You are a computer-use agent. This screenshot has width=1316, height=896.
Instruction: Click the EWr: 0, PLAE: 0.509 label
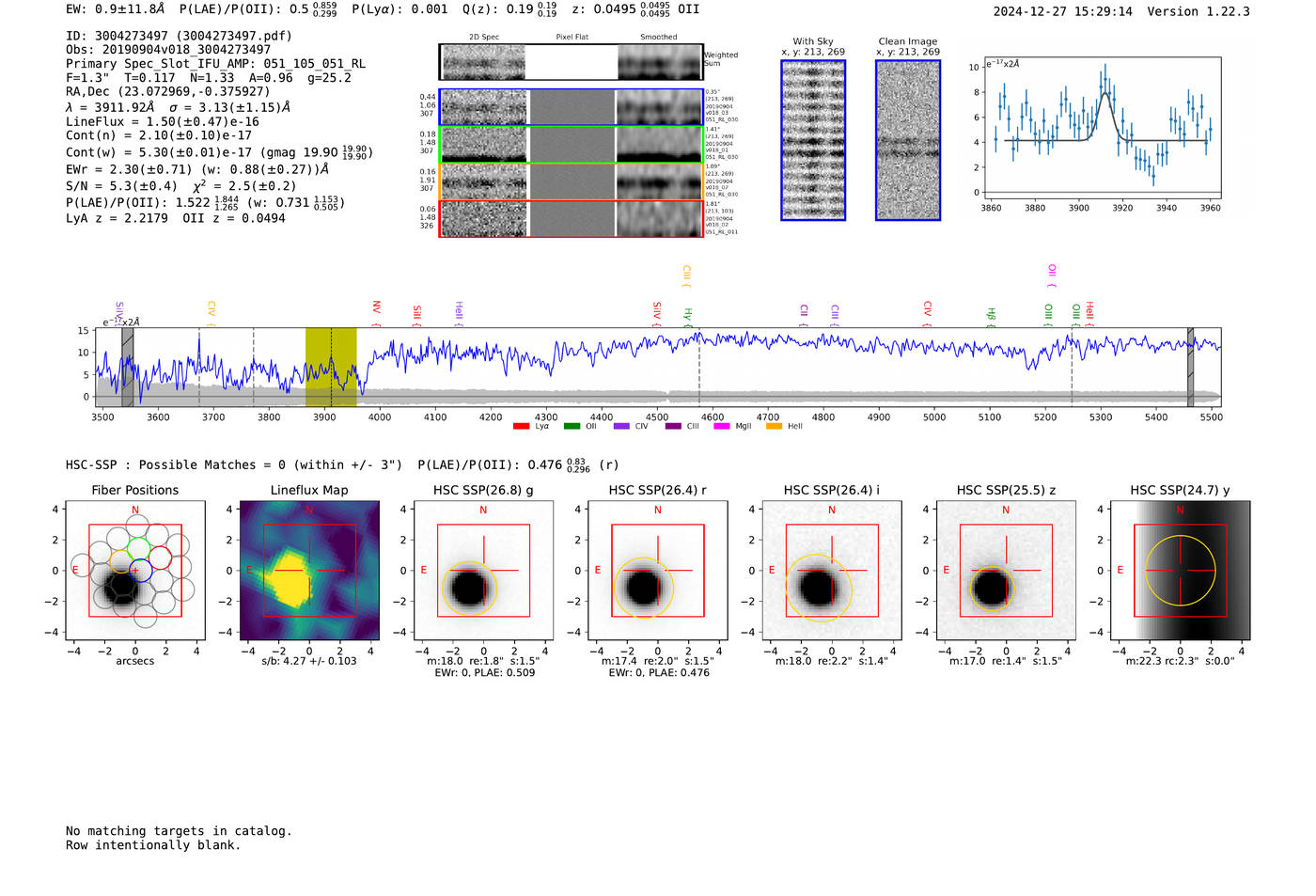point(485,672)
